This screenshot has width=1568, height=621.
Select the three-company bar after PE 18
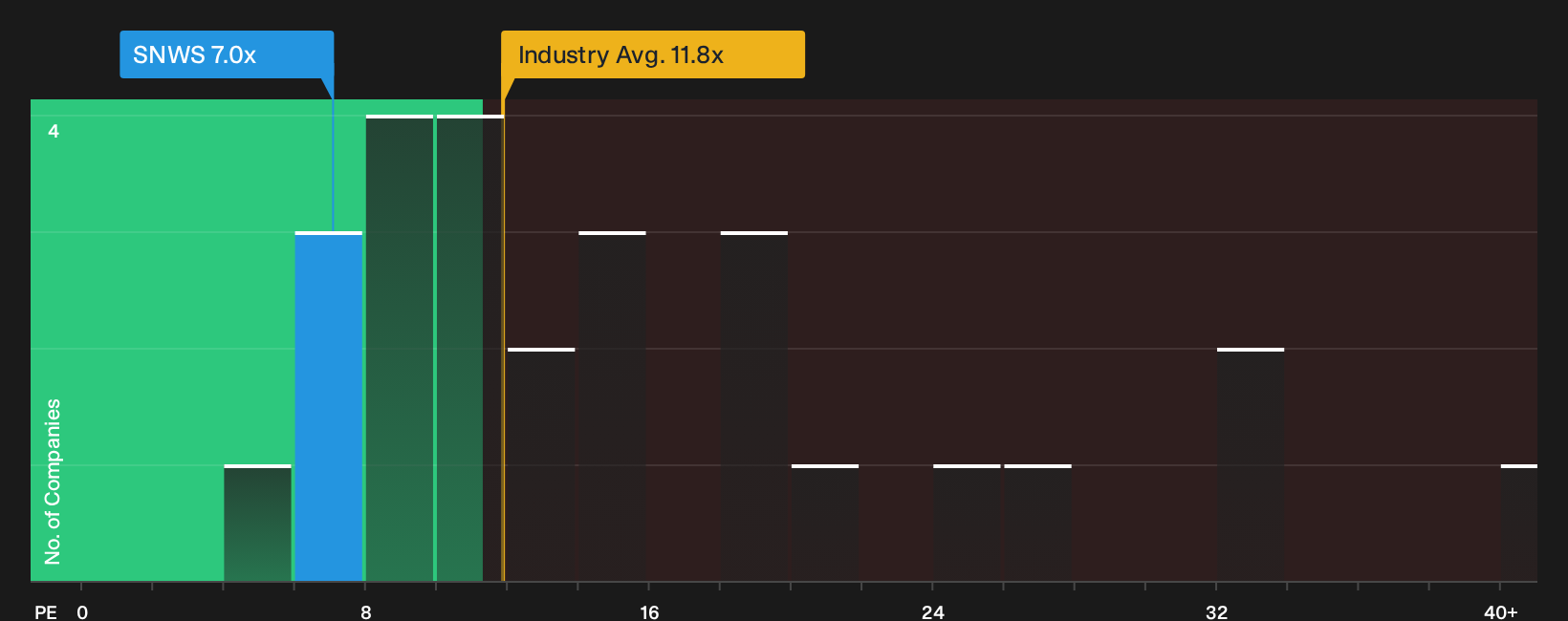pyautogui.click(x=754, y=406)
